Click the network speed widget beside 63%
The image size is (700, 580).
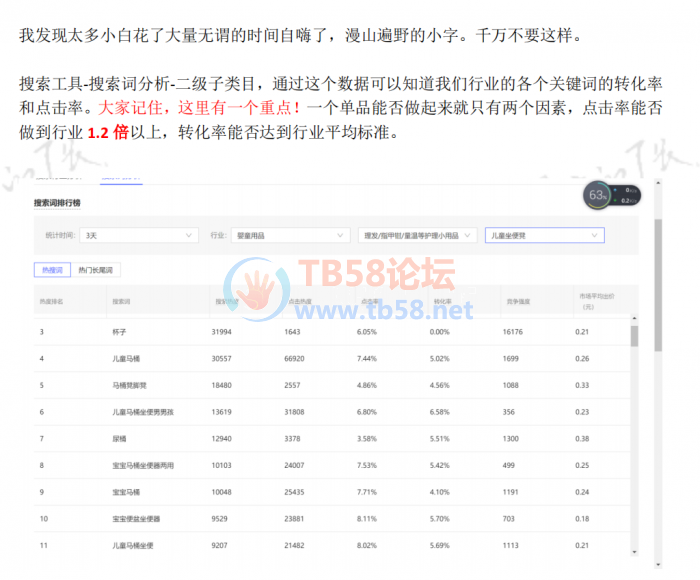point(627,196)
